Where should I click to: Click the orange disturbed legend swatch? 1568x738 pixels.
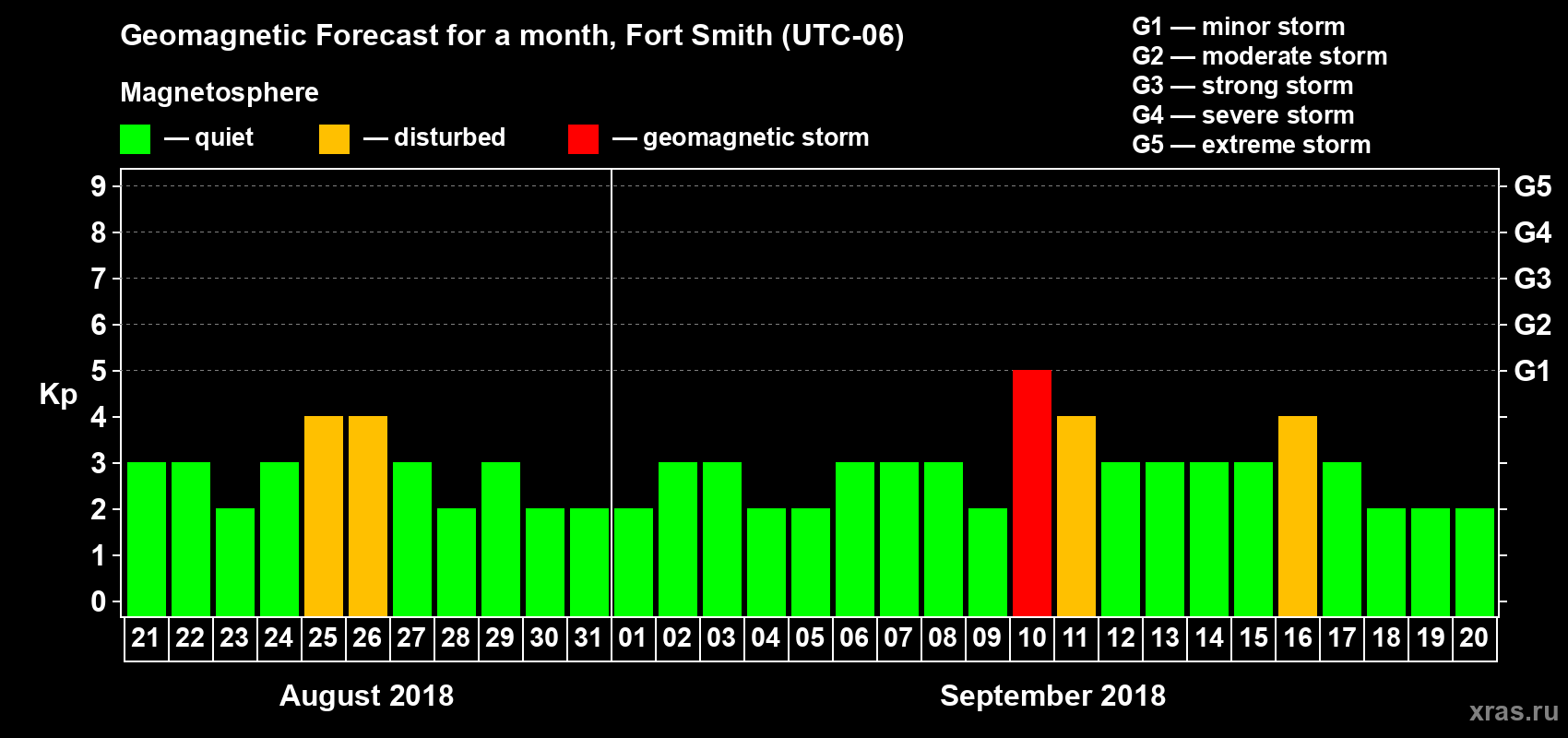335,139
